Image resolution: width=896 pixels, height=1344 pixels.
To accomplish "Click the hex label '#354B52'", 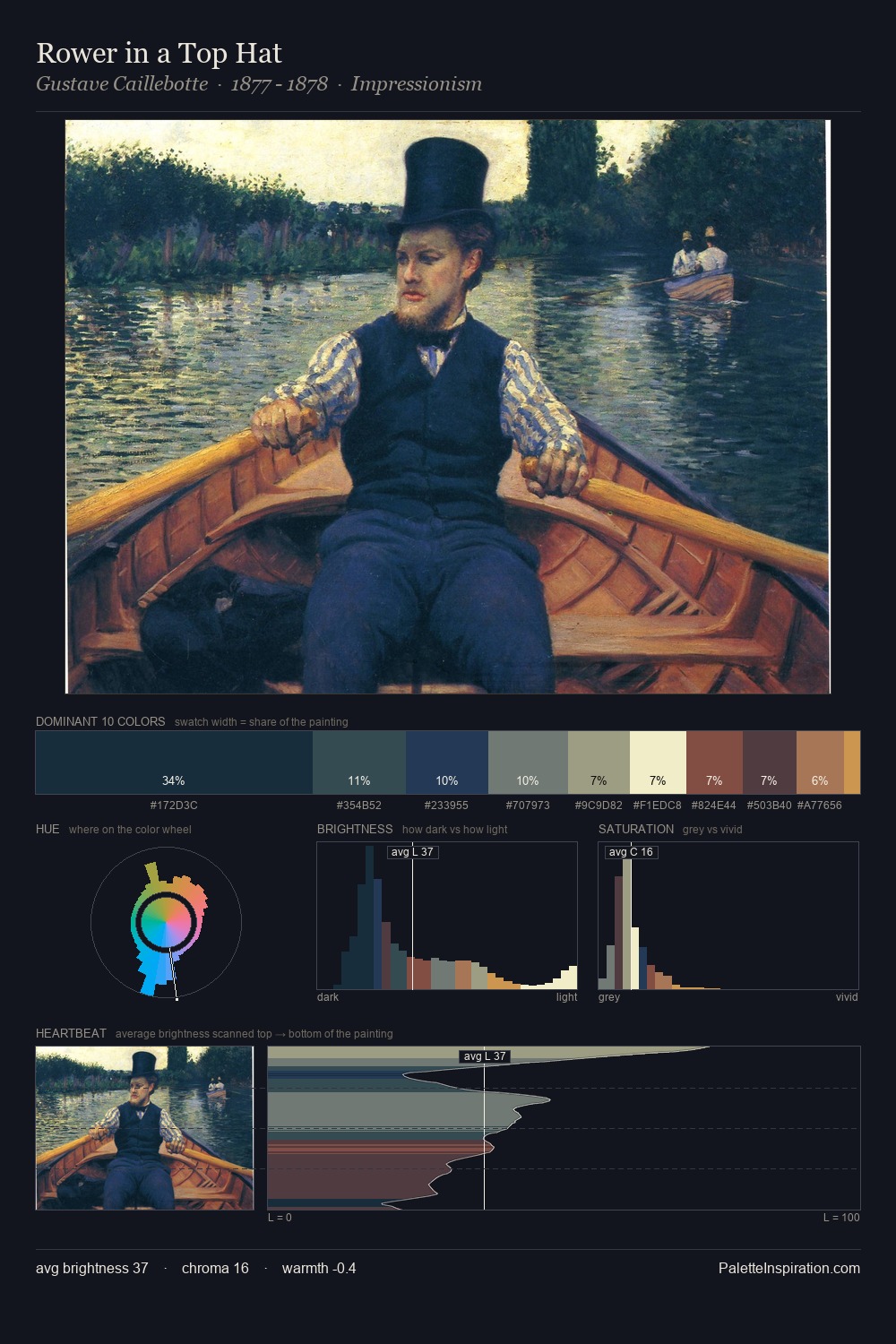I will (359, 805).
